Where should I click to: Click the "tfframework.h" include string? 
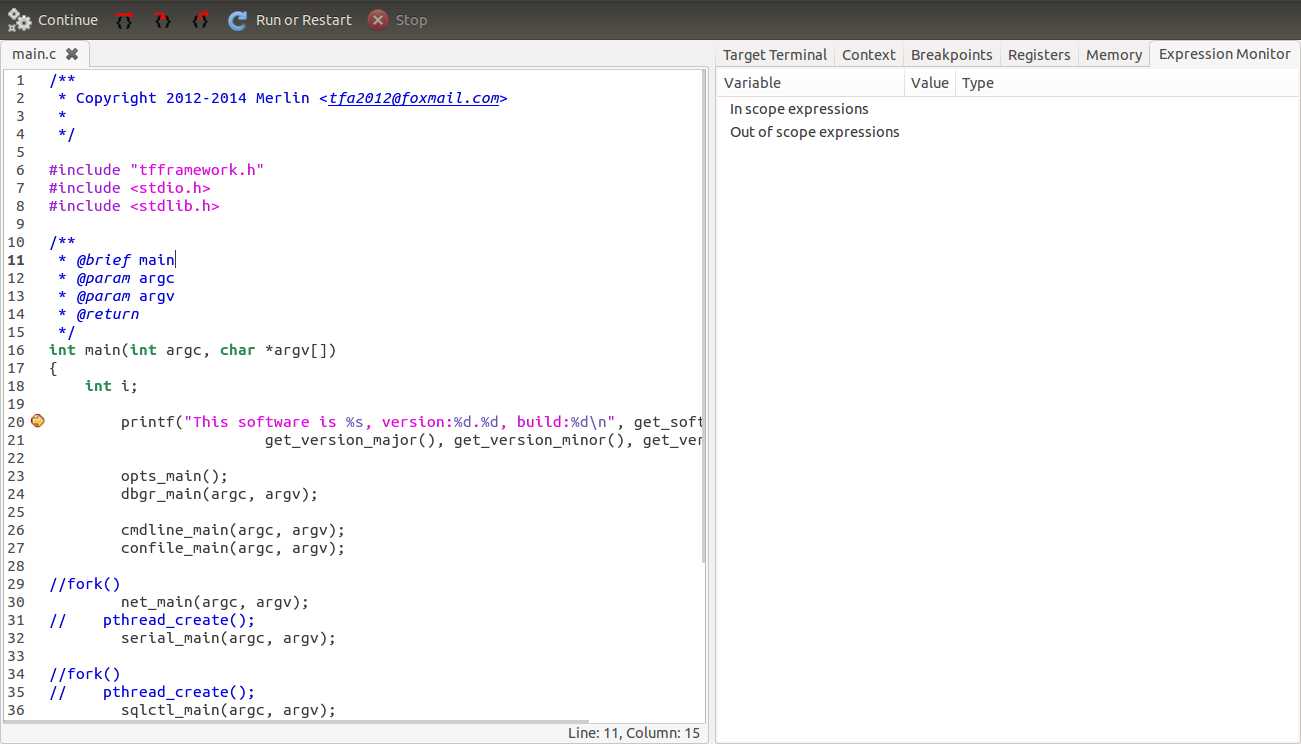pos(197,170)
